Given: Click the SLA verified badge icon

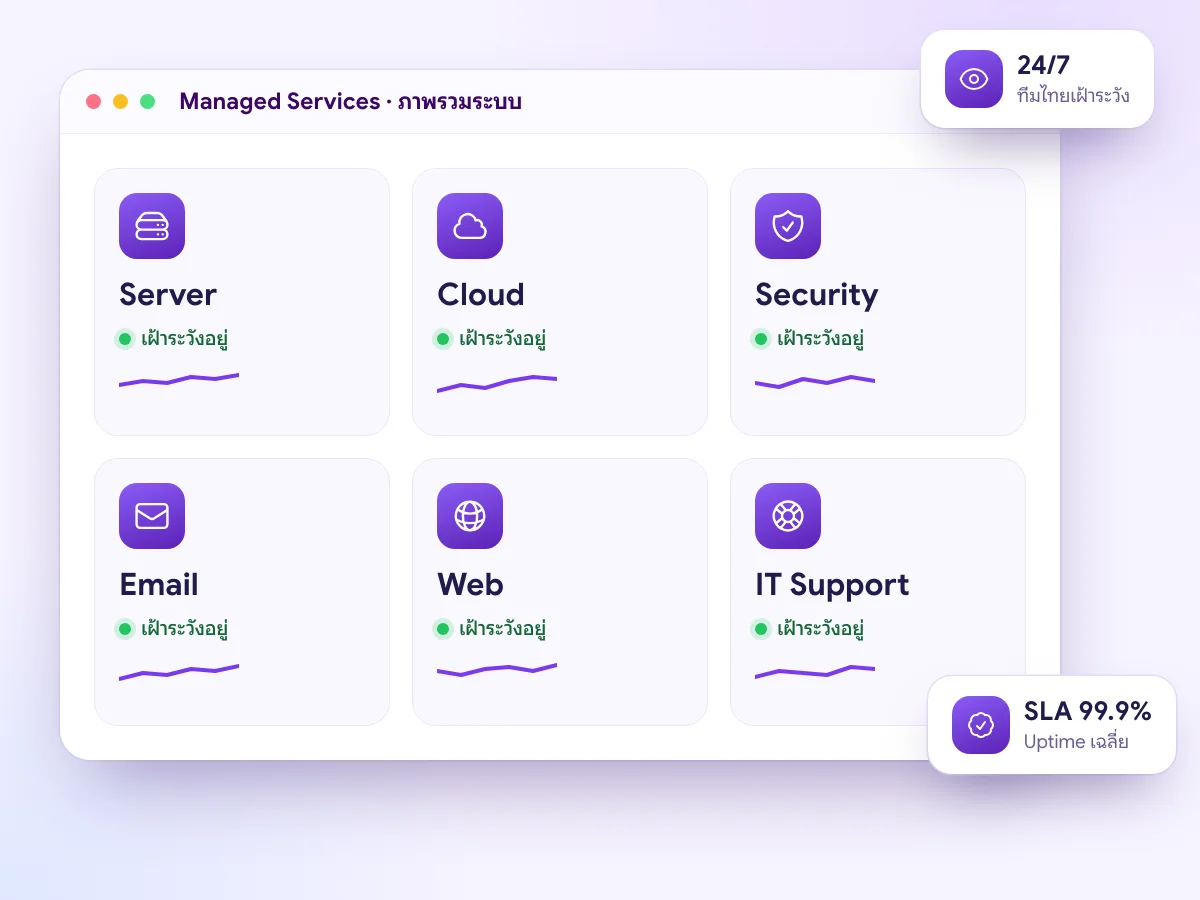Looking at the screenshot, I should 981,725.
